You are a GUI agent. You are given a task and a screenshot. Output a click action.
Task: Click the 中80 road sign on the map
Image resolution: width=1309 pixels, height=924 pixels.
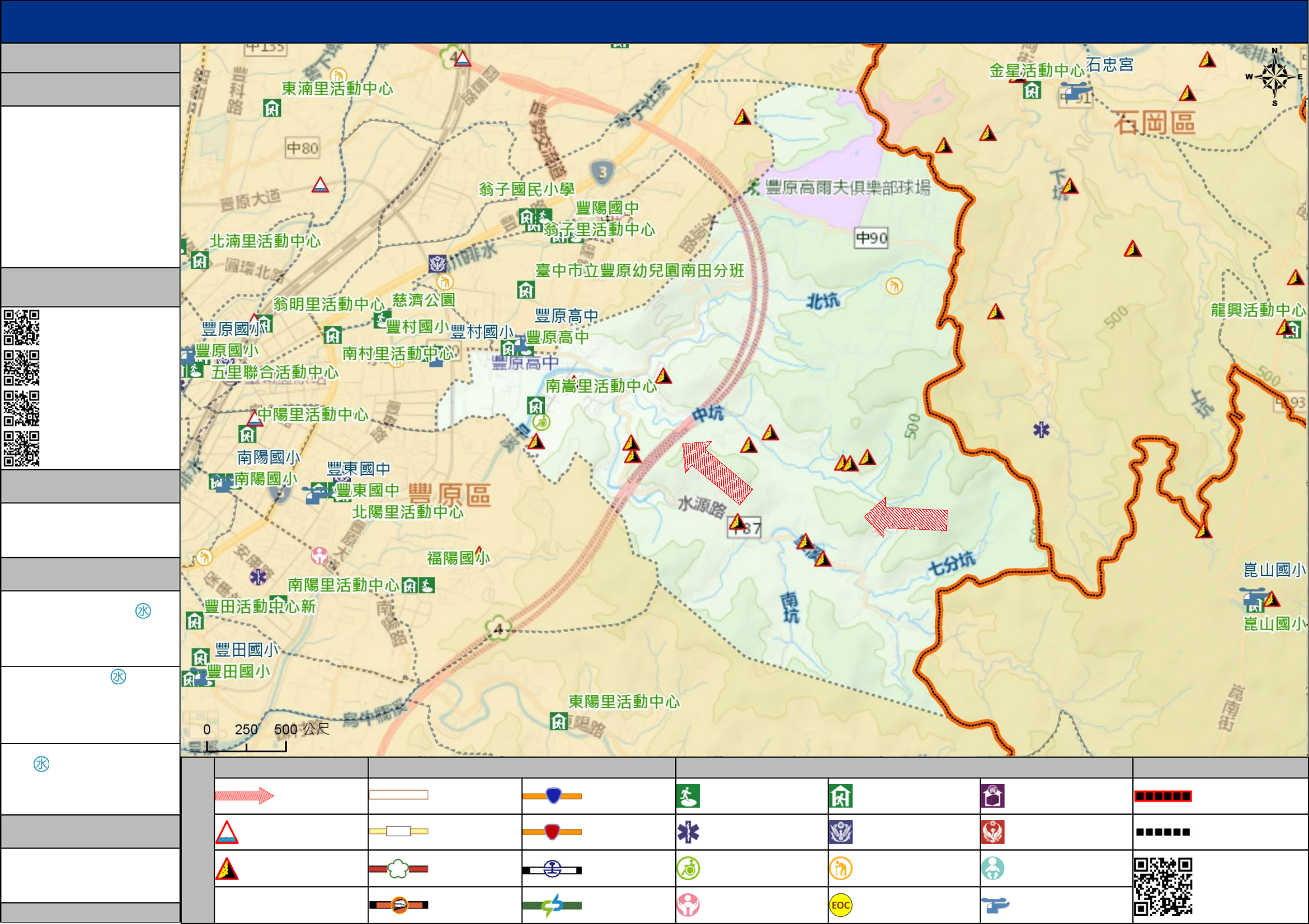point(302,148)
